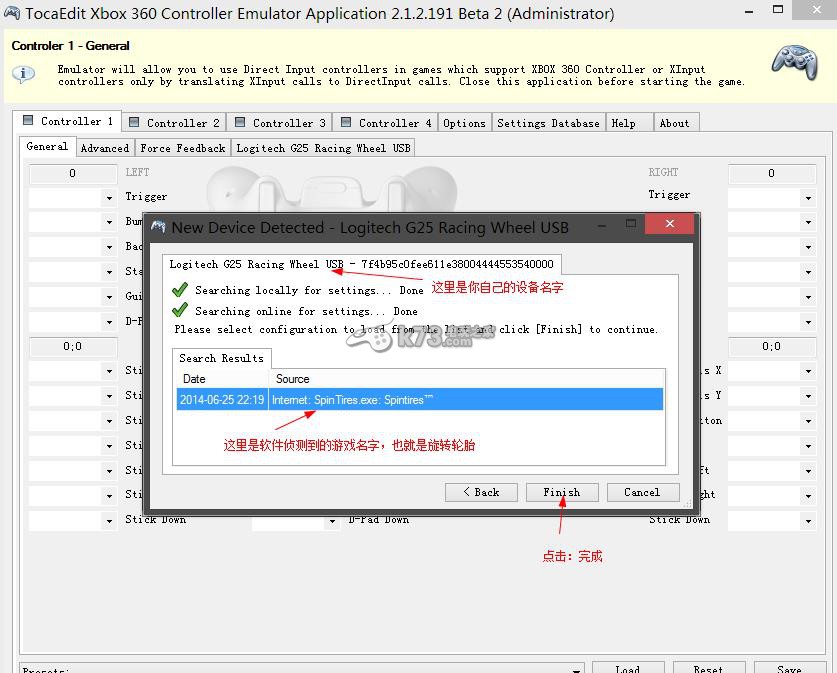This screenshot has height=673, width=837.
Task: Click the gamepad icon in the header
Action: pos(793,61)
